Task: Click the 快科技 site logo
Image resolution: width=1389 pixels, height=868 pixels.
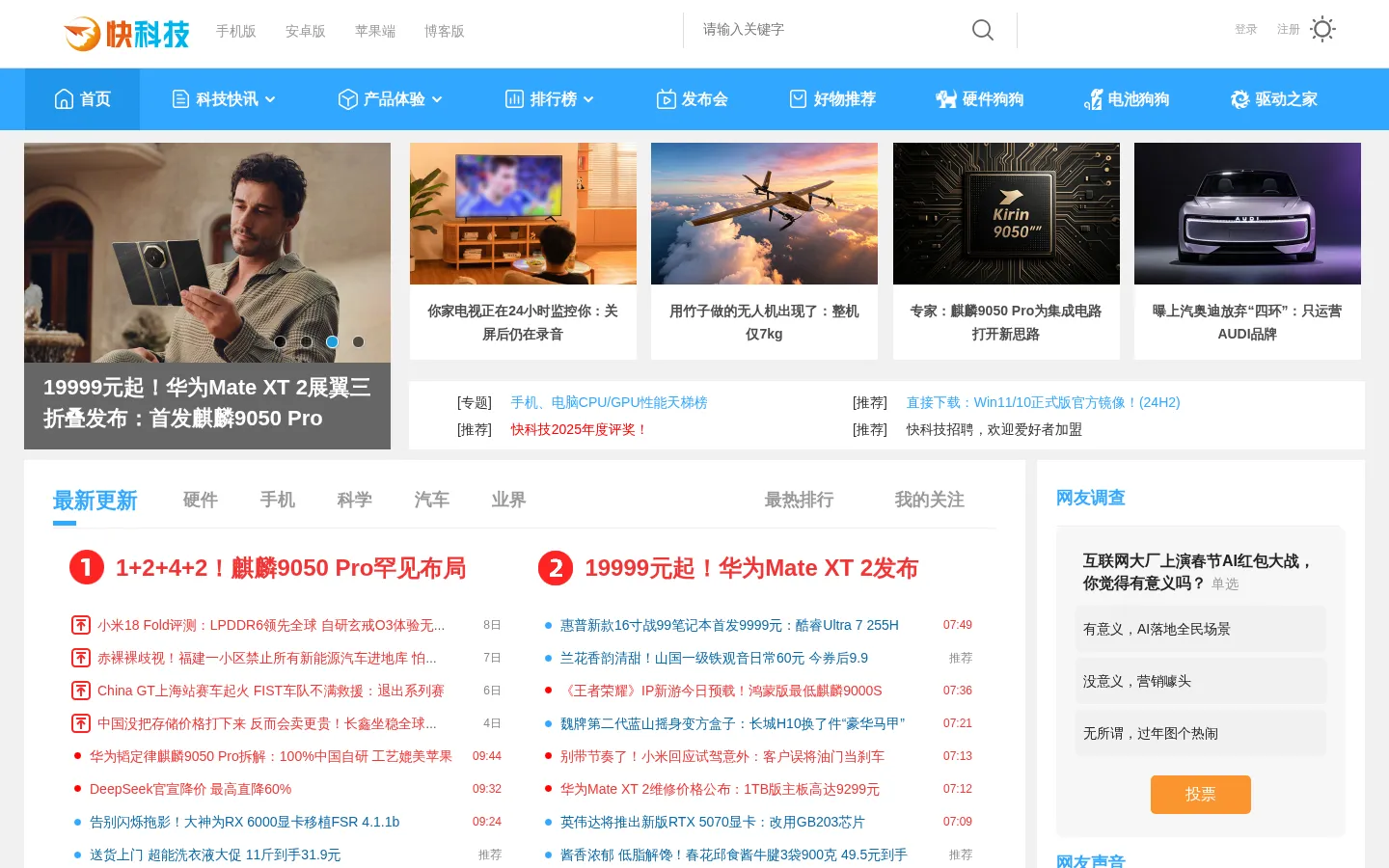Action: 126,34
